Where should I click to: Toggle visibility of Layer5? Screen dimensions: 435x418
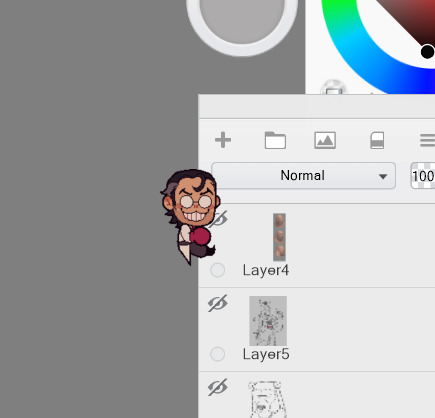point(218,303)
